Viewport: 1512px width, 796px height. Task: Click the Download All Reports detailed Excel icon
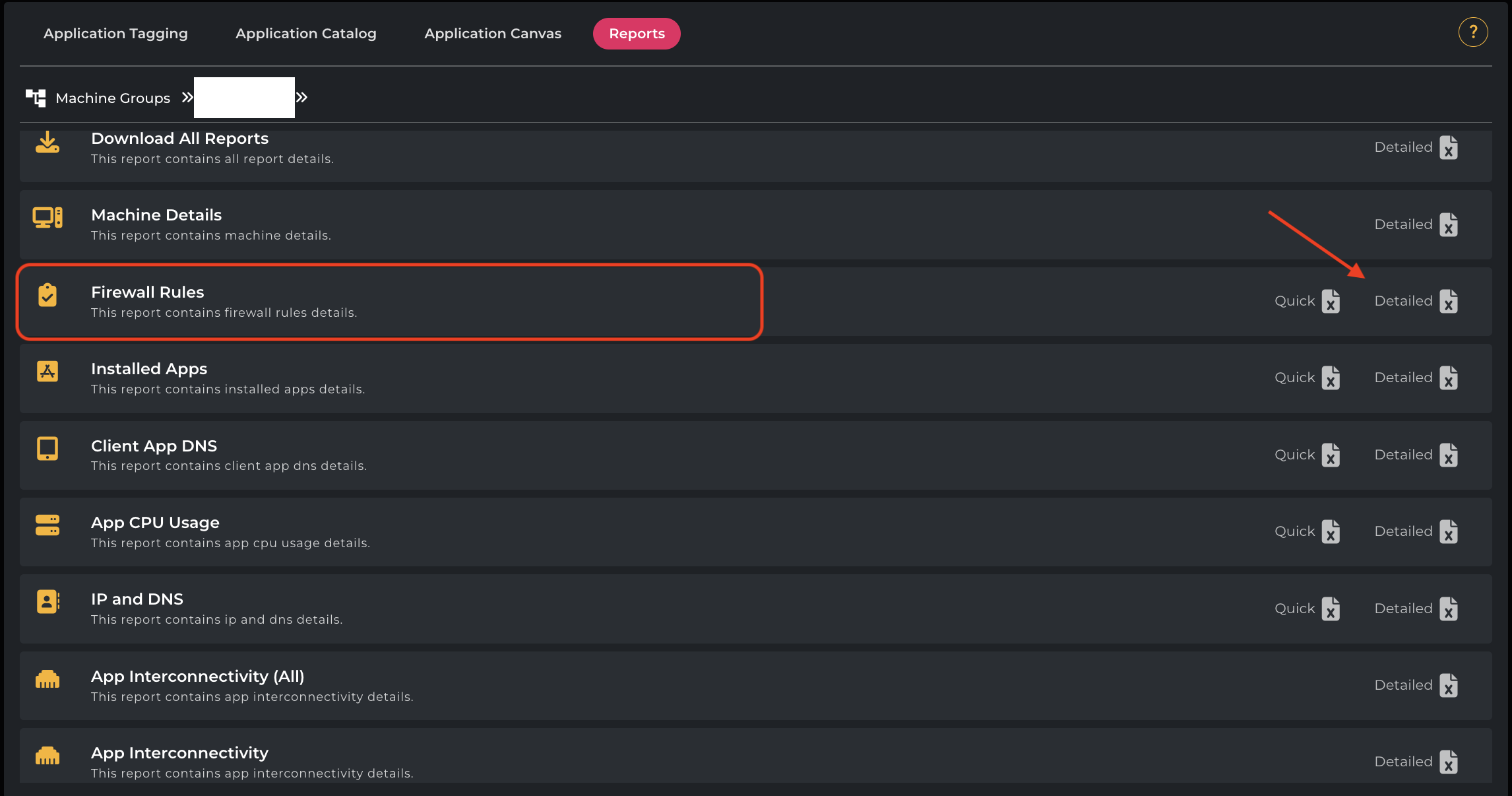coord(1449,148)
